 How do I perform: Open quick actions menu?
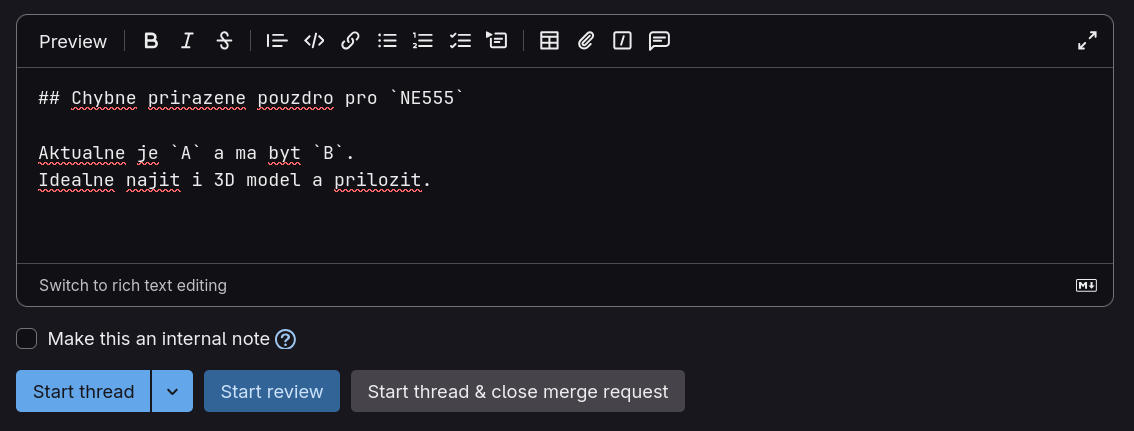tap(622, 41)
